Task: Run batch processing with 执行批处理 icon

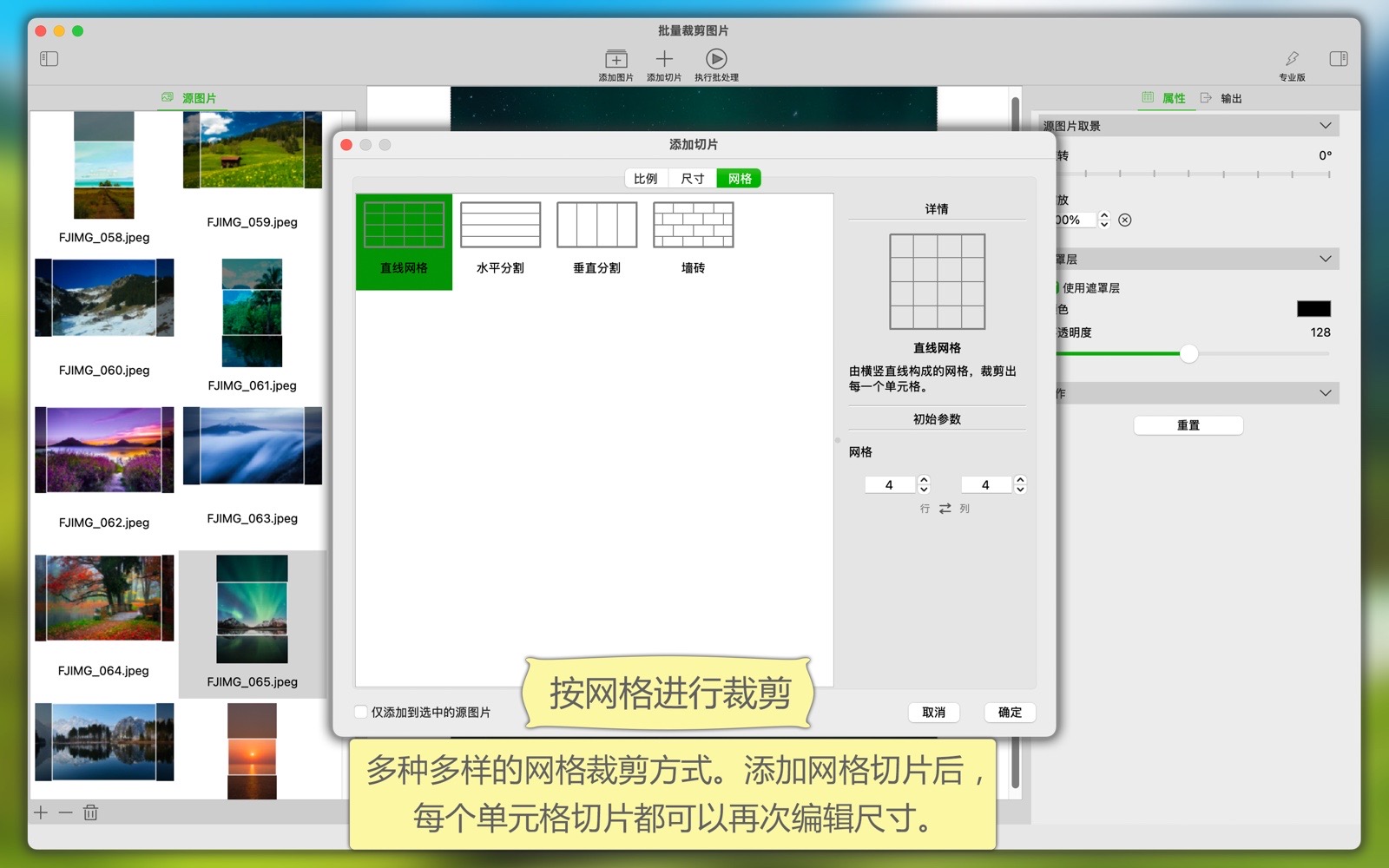Action: [x=716, y=59]
